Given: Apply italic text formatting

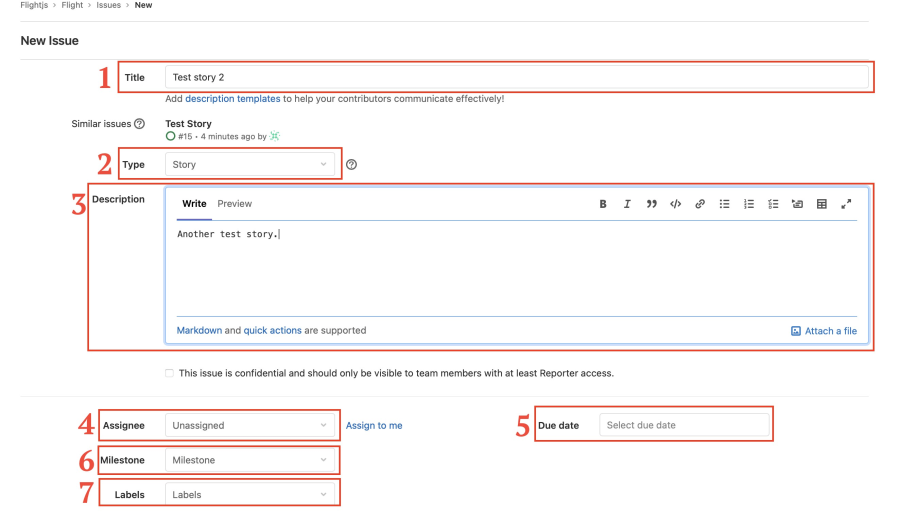Looking at the screenshot, I should click(x=627, y=204).
